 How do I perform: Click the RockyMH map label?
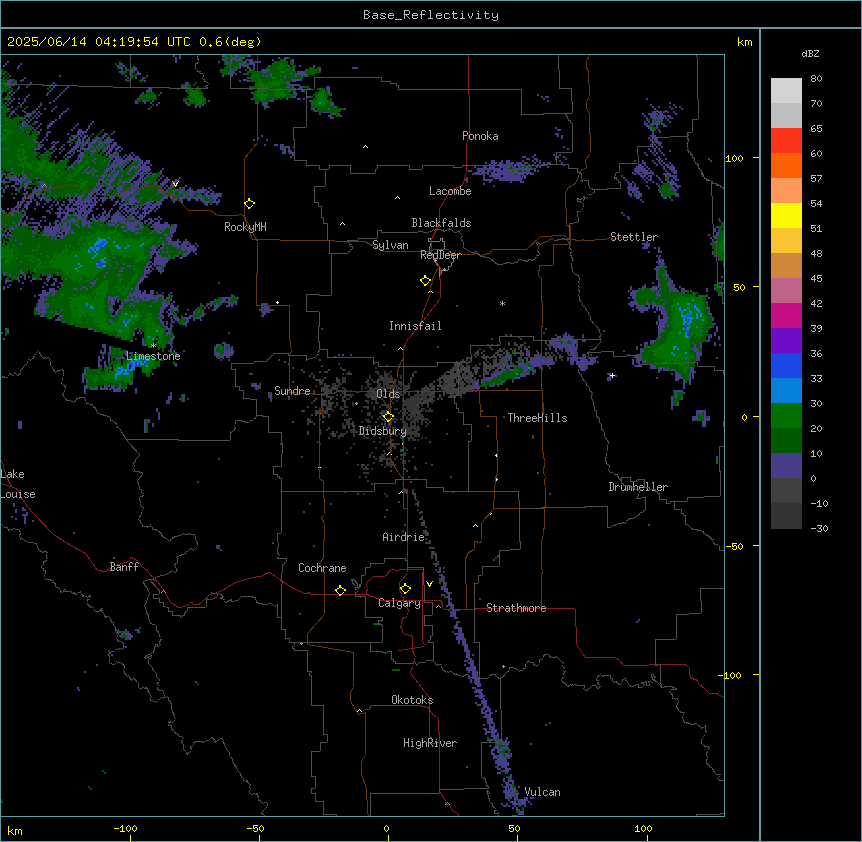[245, 227]
